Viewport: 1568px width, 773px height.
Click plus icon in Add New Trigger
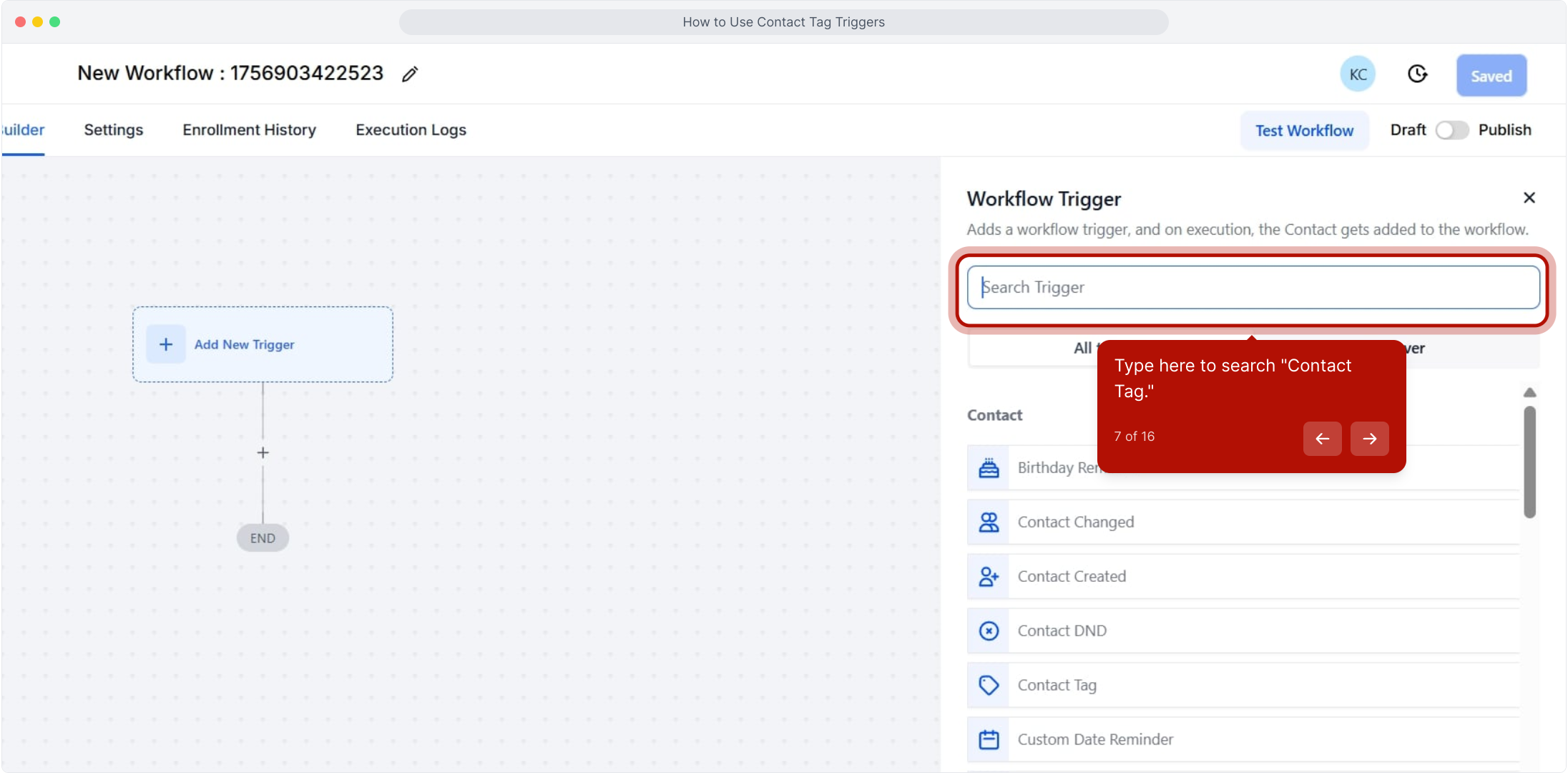coord(166,344)
